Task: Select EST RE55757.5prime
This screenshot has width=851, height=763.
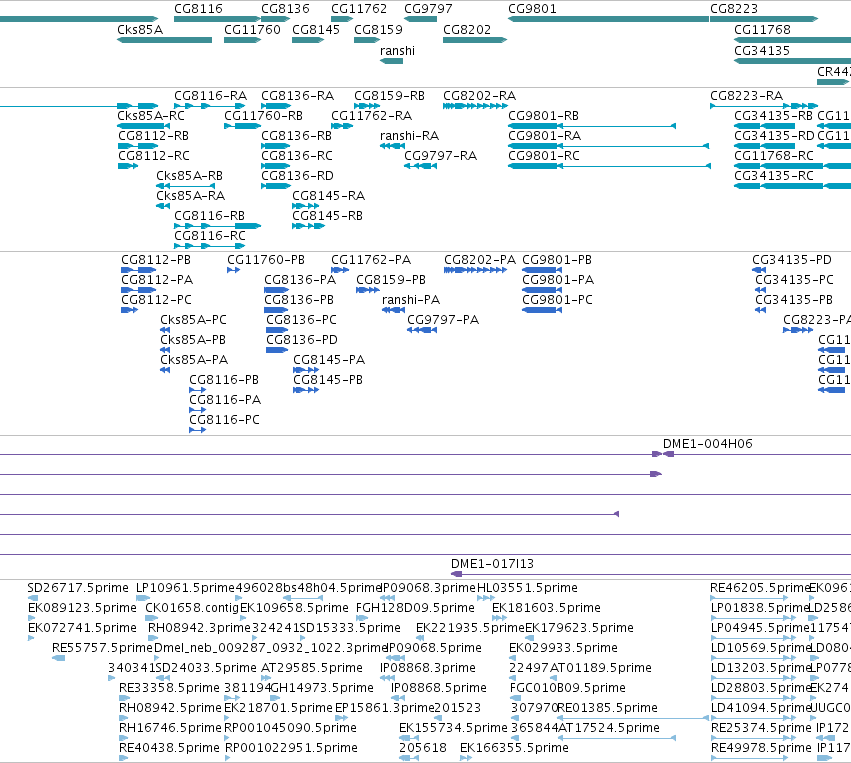Action: [x=102, y=648]
